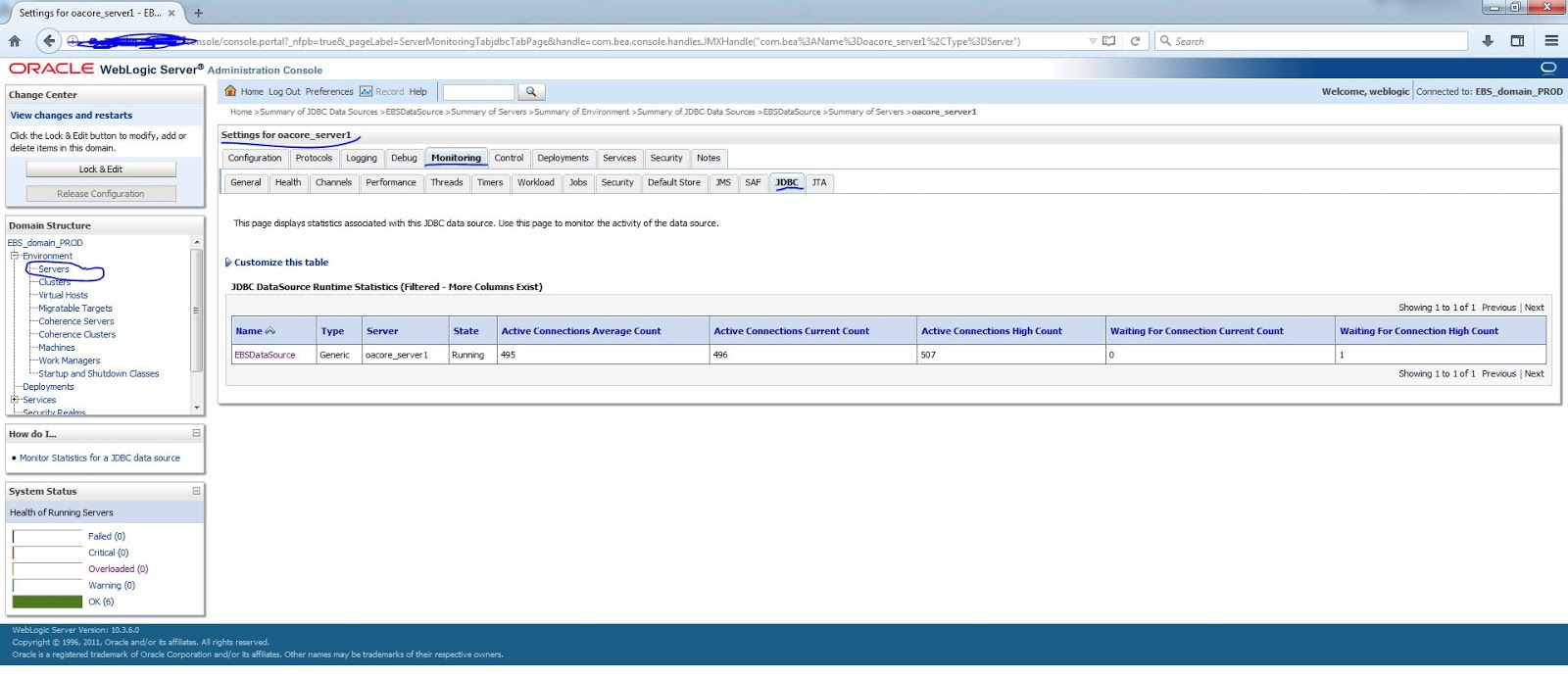Image resolution: width=1568 pixels, height=676 pixels.
Task: Open the browser downloads arrow icon
Action: 1488,41
